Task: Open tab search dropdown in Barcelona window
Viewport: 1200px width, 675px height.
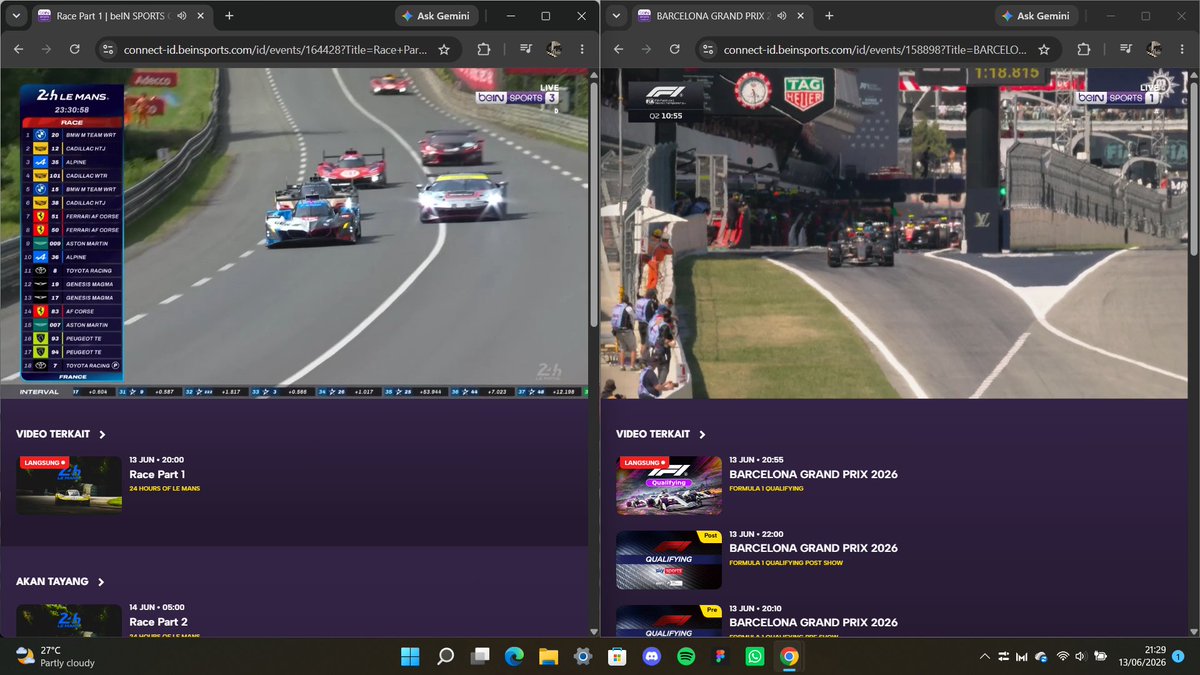Action: point(616,16)
